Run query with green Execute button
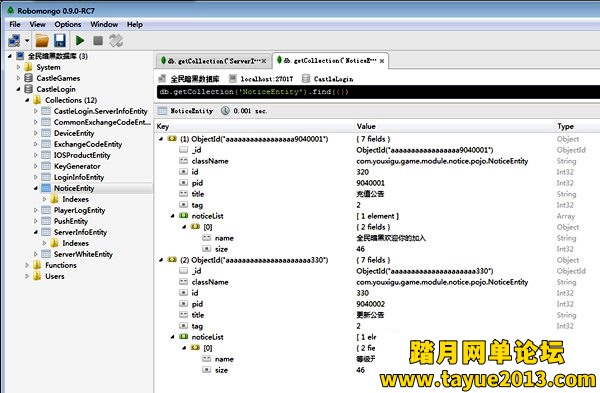600x393 pixels. tap(80, 40)
